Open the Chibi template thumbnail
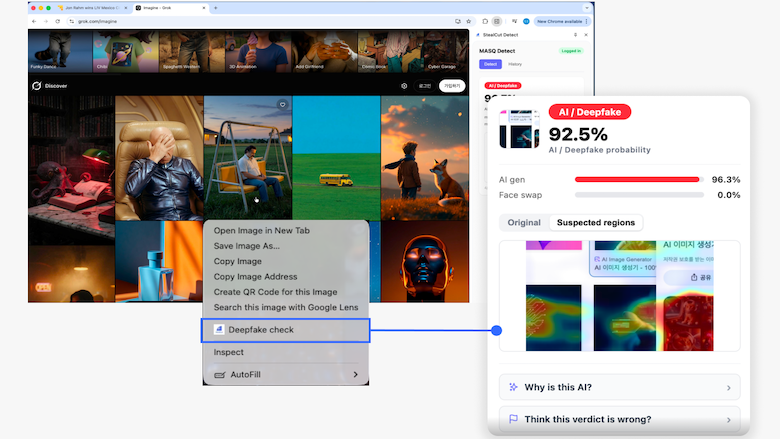The width and height of the screenshot is (780, 439). click(126, 51)
